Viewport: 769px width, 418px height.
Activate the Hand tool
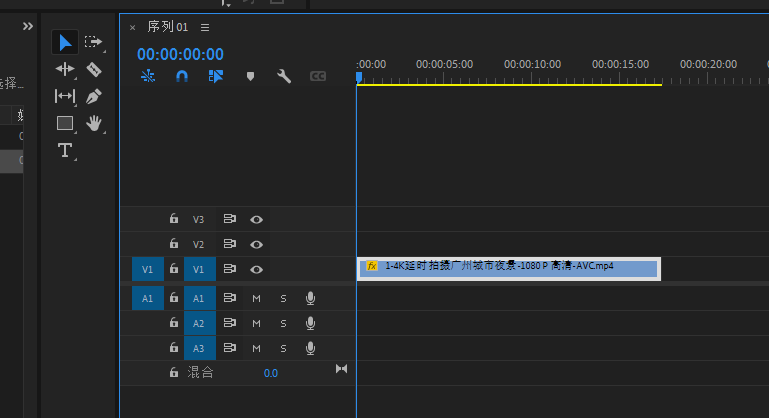[94, 123]
